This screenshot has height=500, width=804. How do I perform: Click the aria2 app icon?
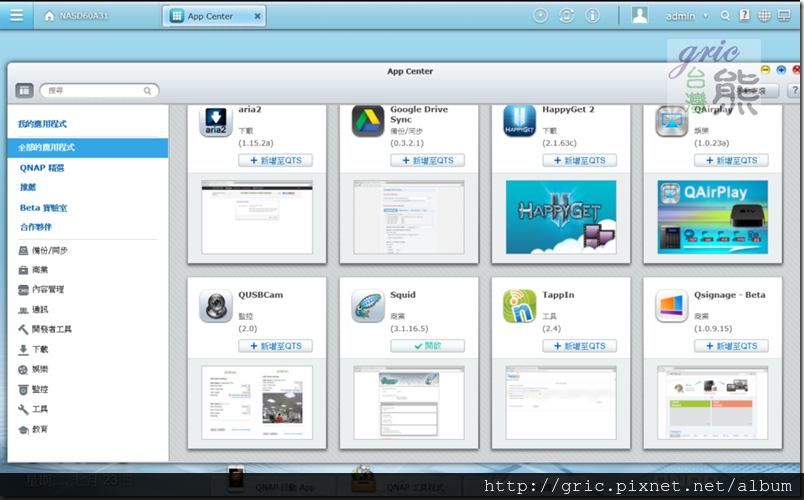coord(216,121)
